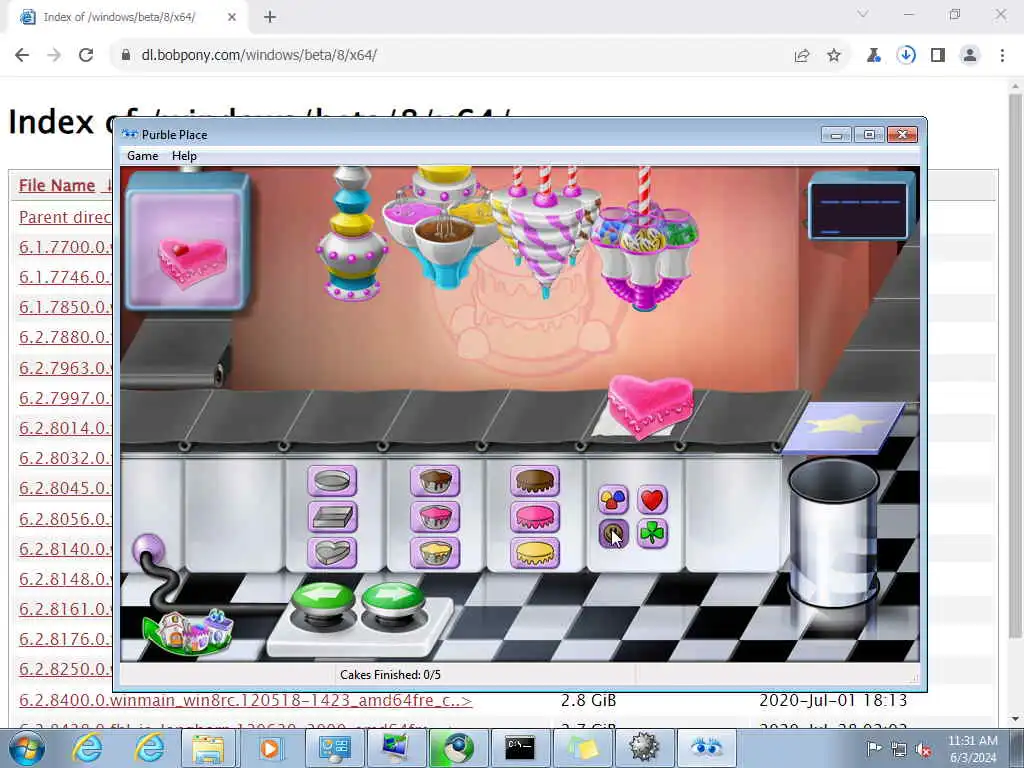Open the browser three-dot menu
Image resolution: width=1024 pixels, height=768 pixels.
coord(1002,56)
